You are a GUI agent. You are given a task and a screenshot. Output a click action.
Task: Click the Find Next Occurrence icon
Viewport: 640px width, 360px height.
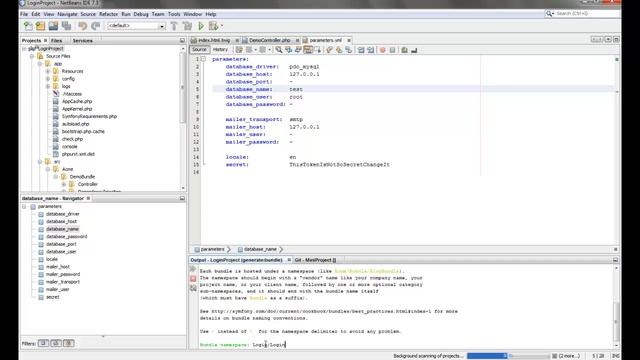pos(298,50)
